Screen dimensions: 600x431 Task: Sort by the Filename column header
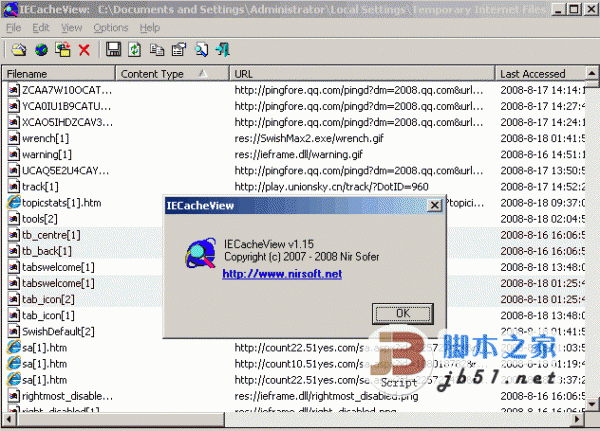(x=59, y=73)
